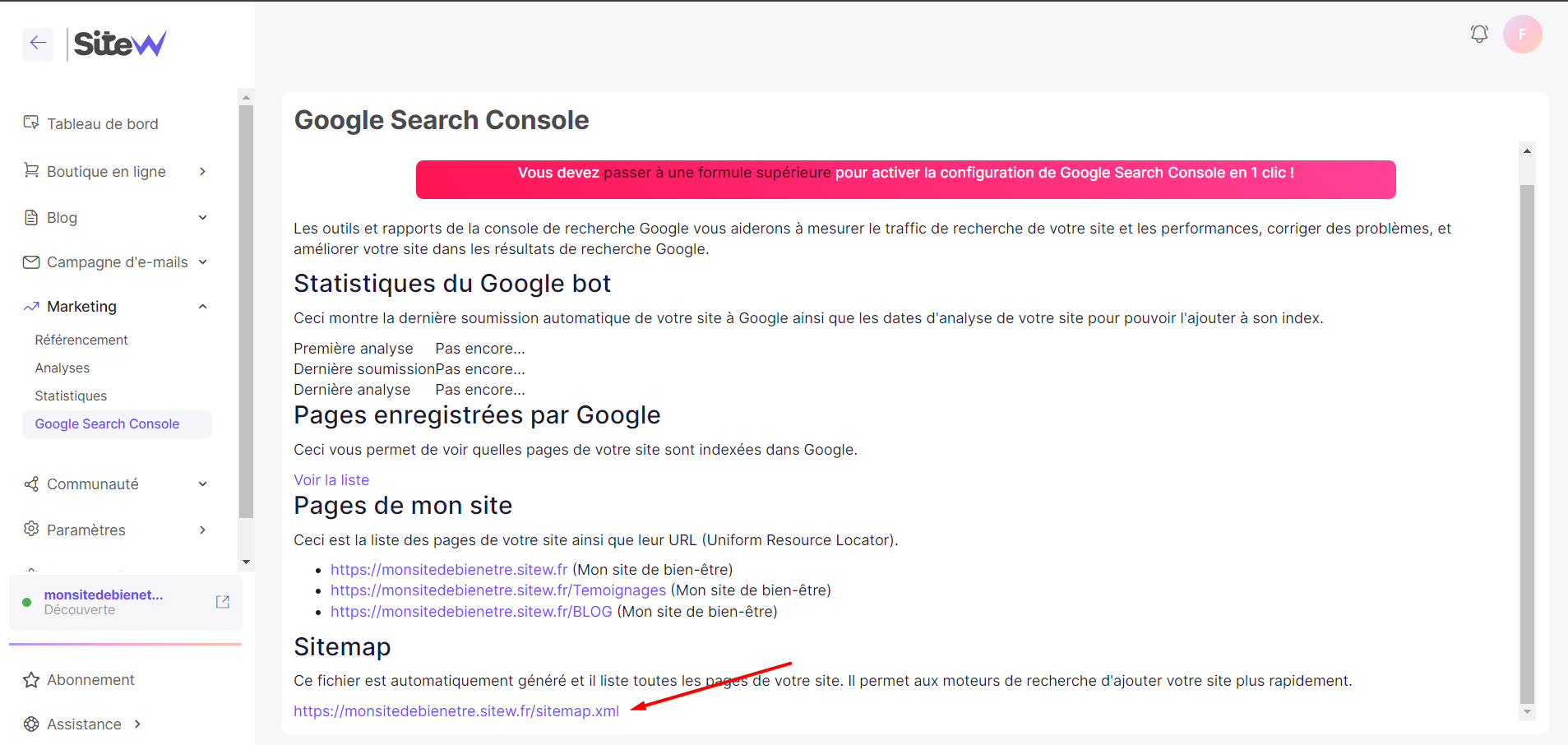Click content panel scroll up arrow

click(1527, 151)
